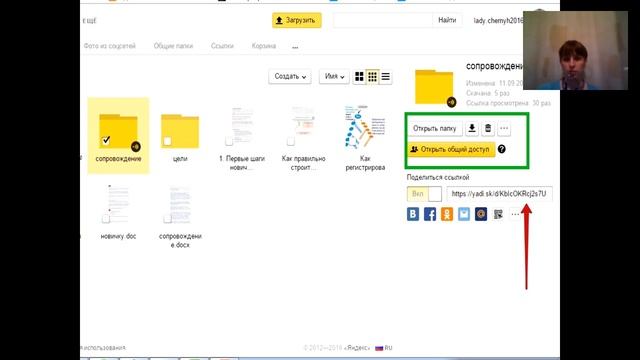Viewport: 640px width, 360px height.
Task: Switch to small tiles grid view
Action: [x=372, y=77]
